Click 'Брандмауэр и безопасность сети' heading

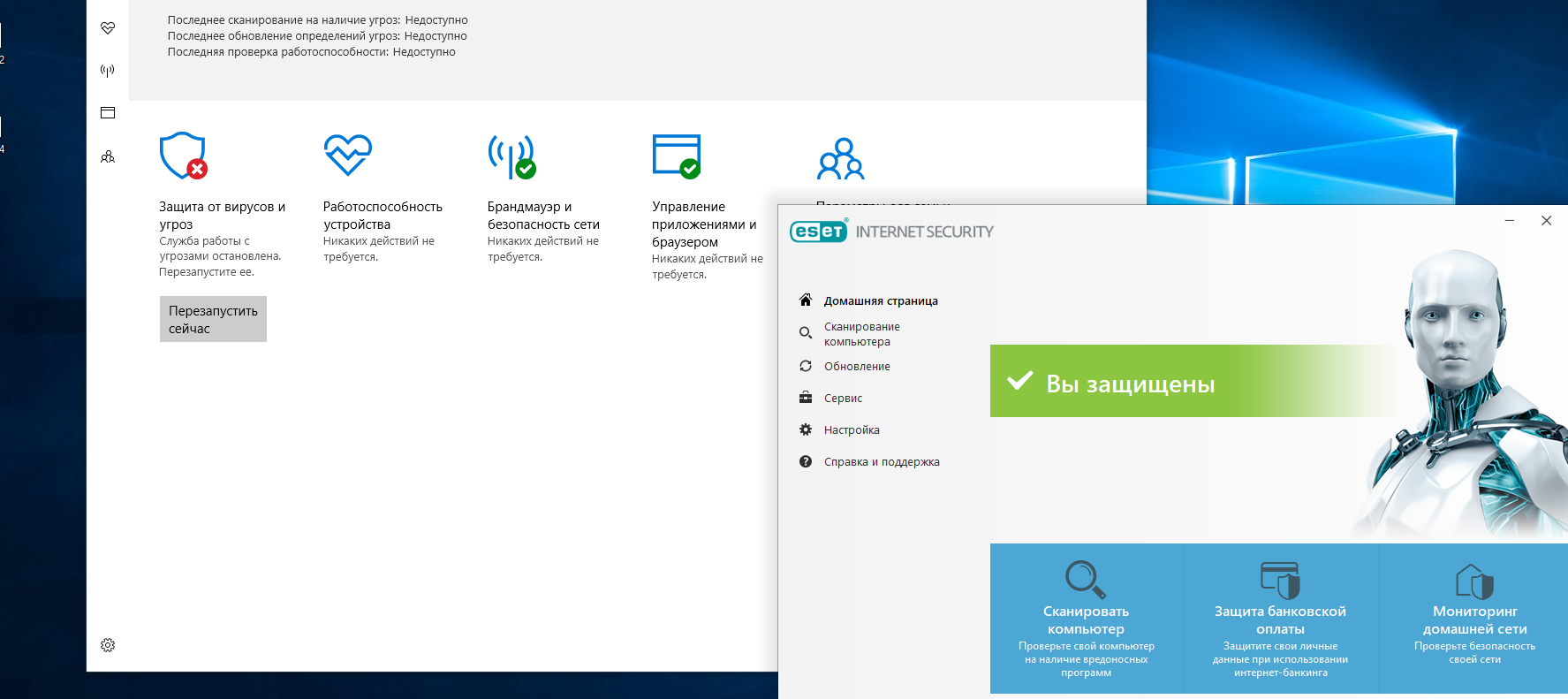[543, 215]
